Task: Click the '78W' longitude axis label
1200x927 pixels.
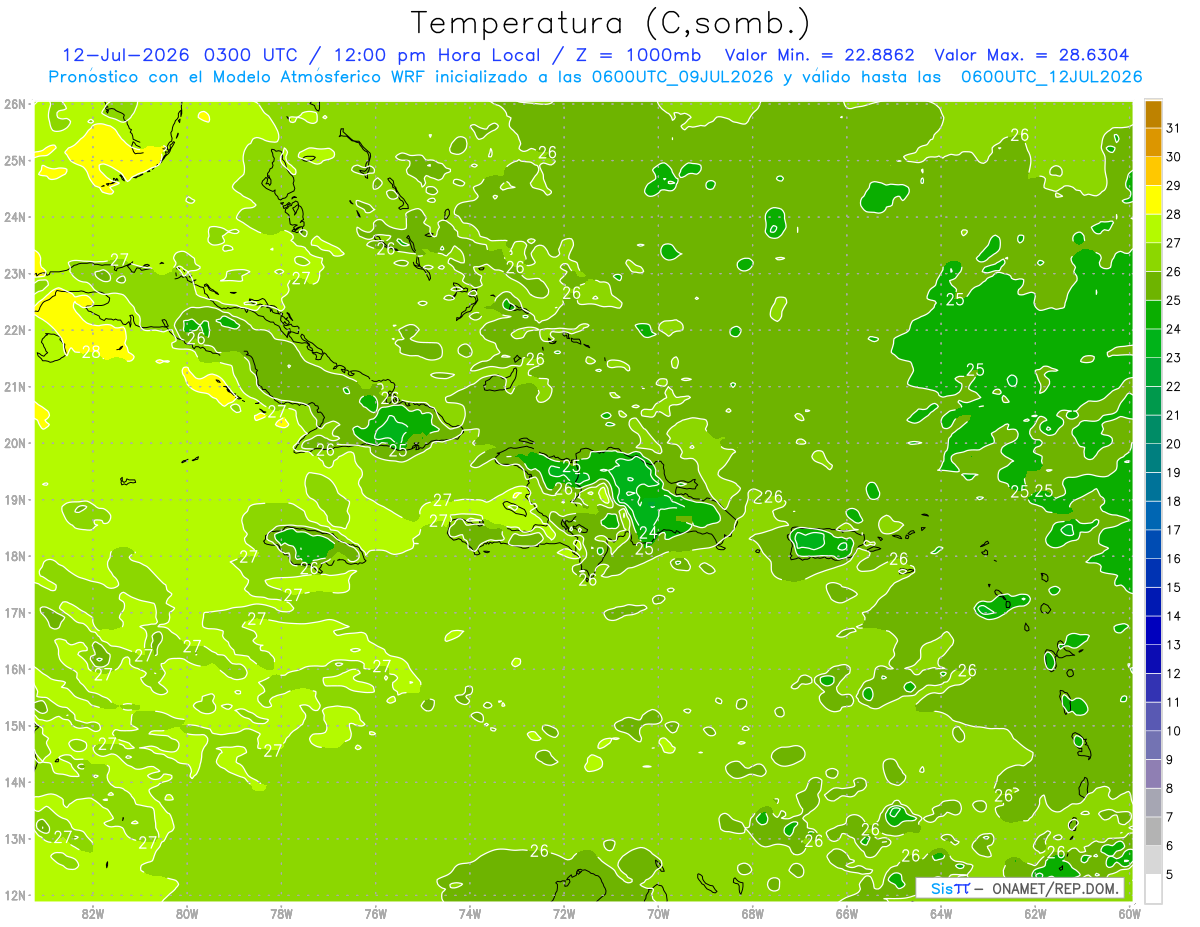Action: 281,913
